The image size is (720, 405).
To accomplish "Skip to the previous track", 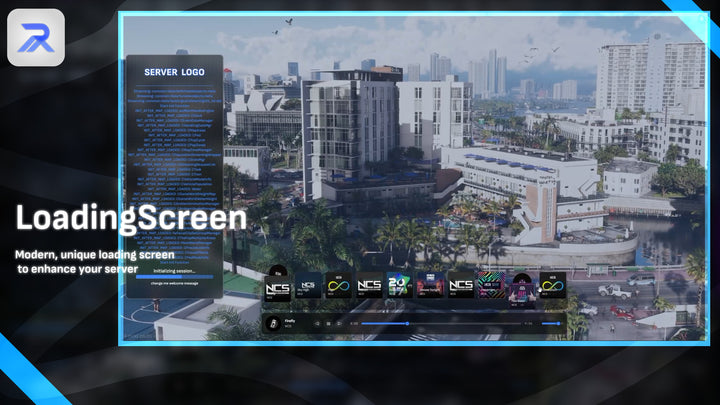I will pos(317,324).
